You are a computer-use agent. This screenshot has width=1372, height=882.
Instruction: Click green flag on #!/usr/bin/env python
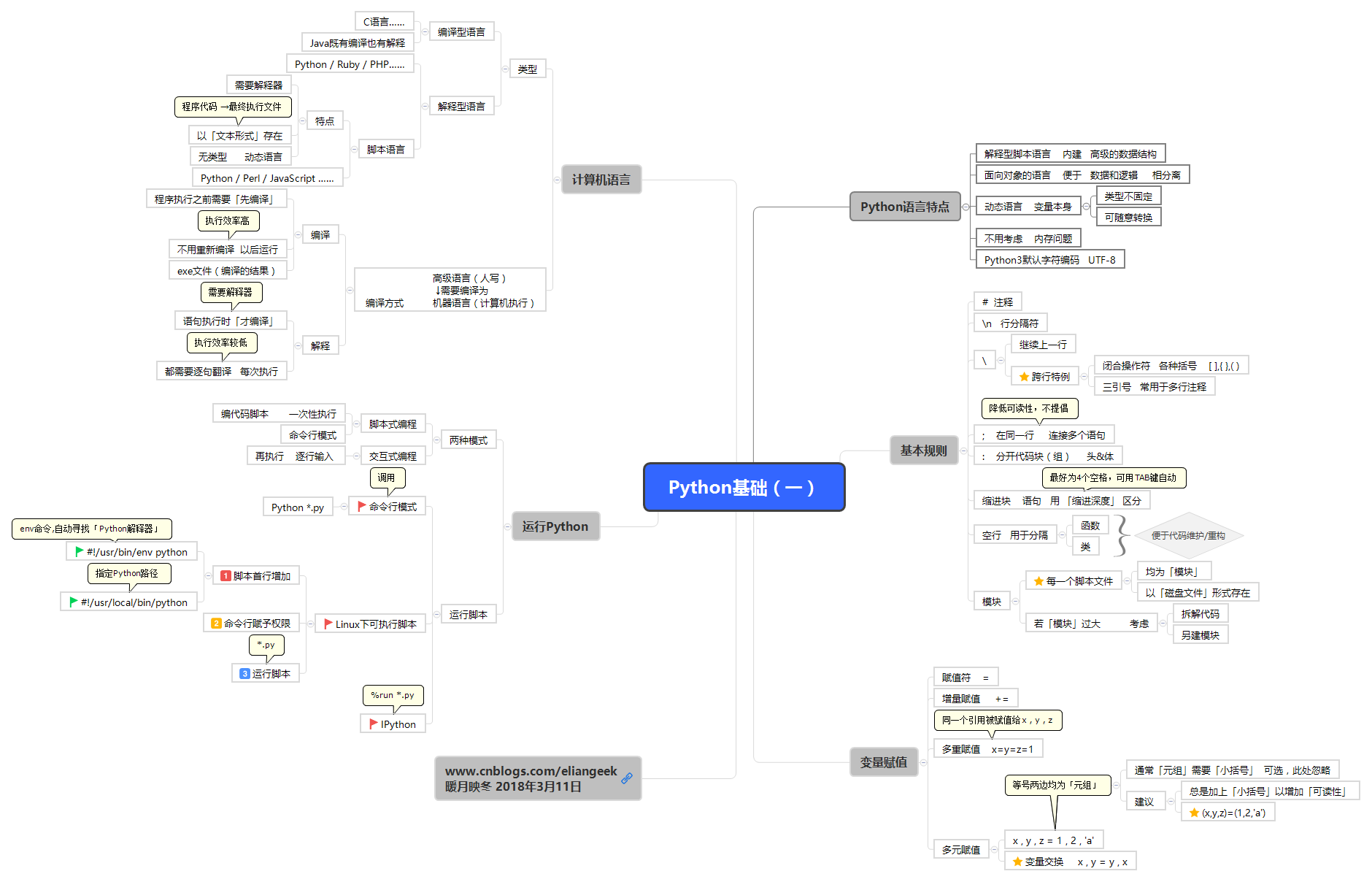[79, 551]
